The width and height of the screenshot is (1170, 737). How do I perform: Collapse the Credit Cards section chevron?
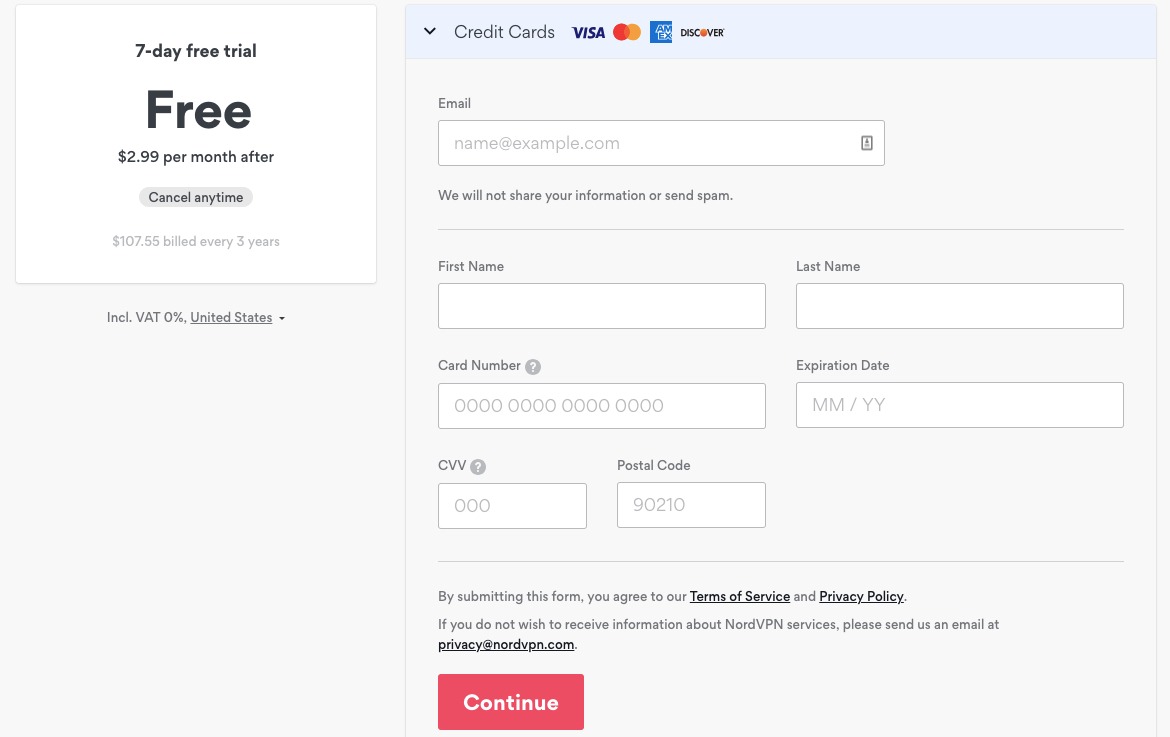[x=430, y=31]
